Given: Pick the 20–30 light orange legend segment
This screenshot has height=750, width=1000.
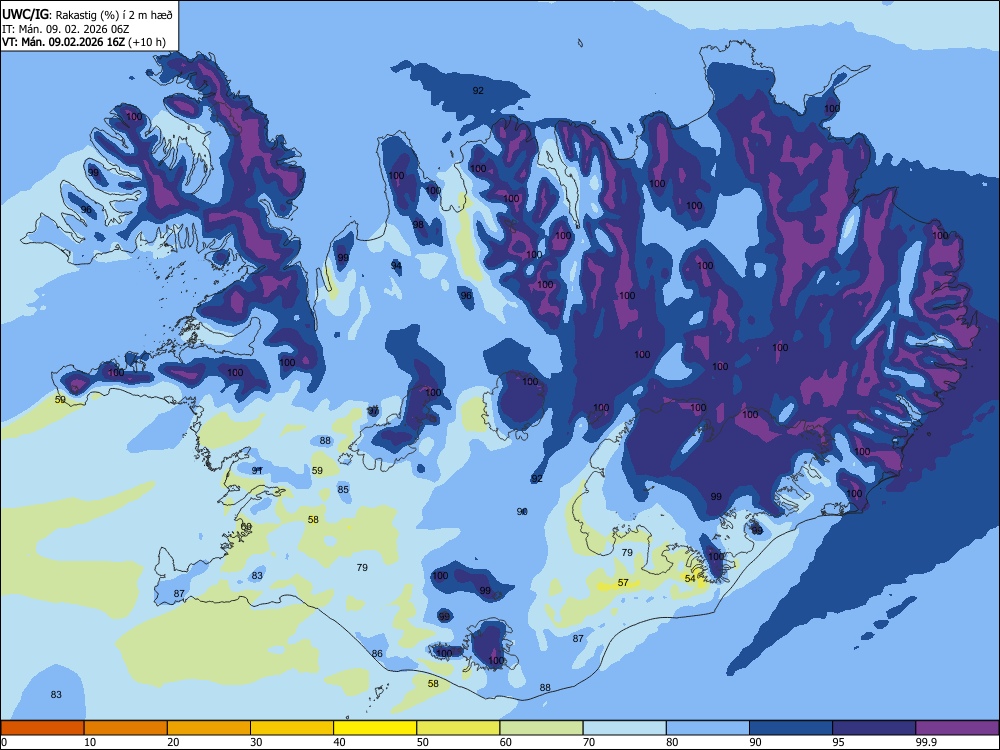Looking at the screenshot, I should tap(209, 728).
